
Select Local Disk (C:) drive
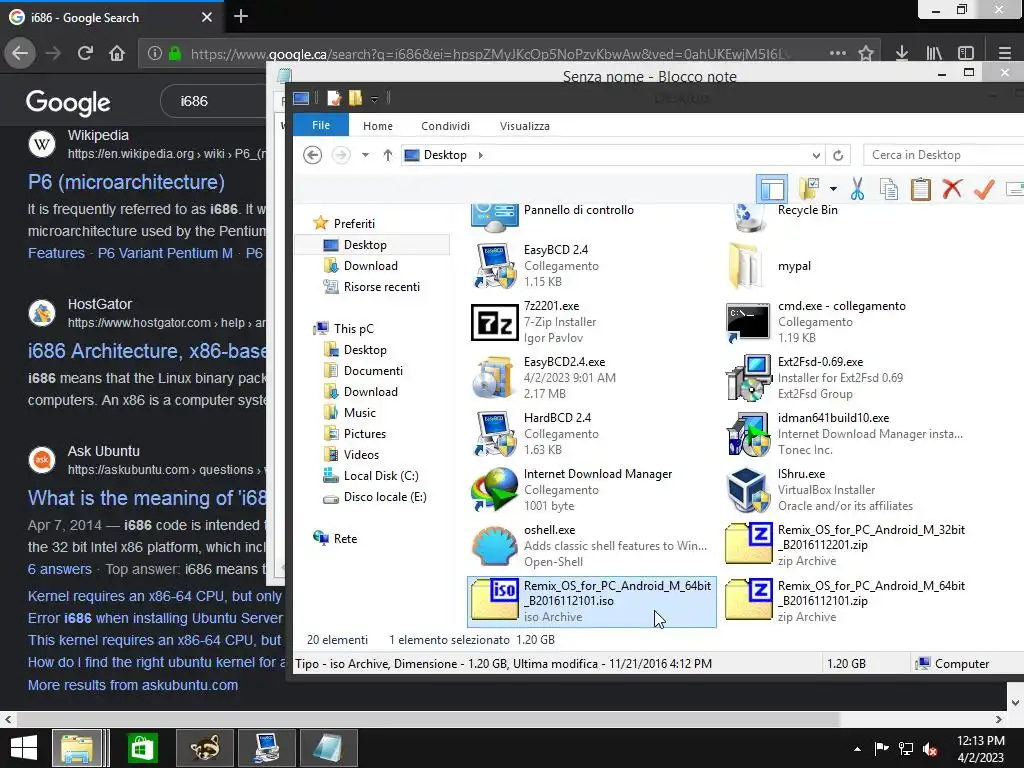coord(381,476)
